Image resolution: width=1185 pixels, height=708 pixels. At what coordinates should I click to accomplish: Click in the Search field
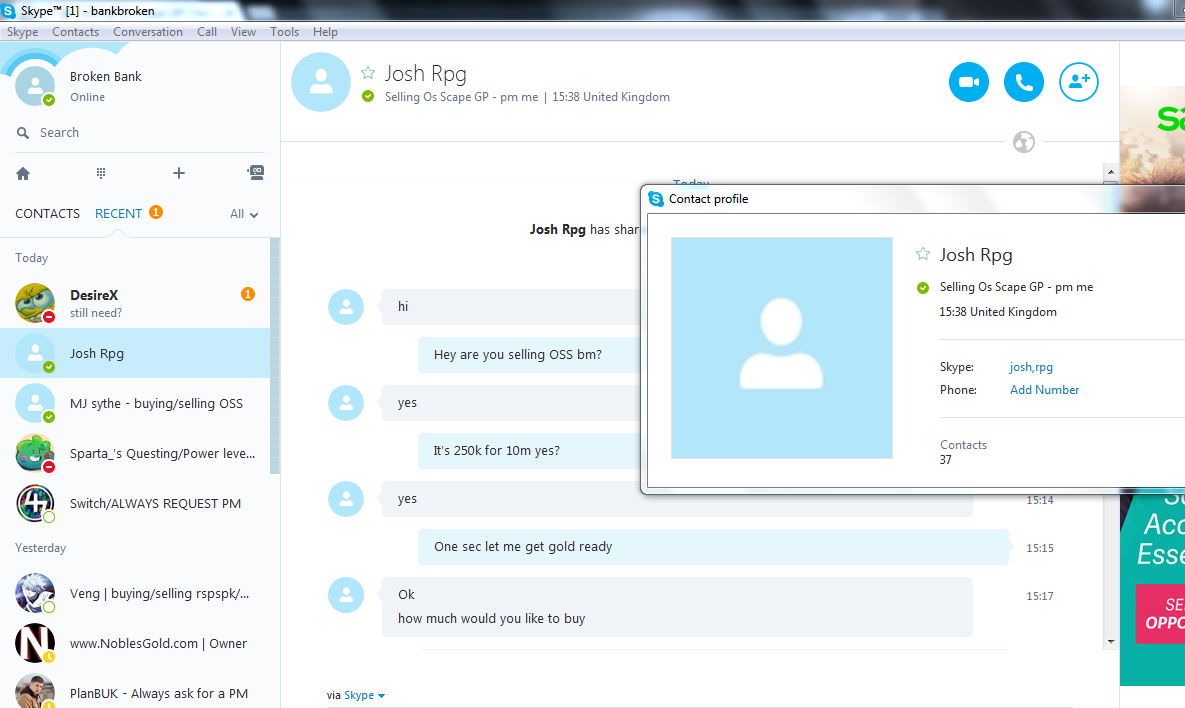coord(140,133)
